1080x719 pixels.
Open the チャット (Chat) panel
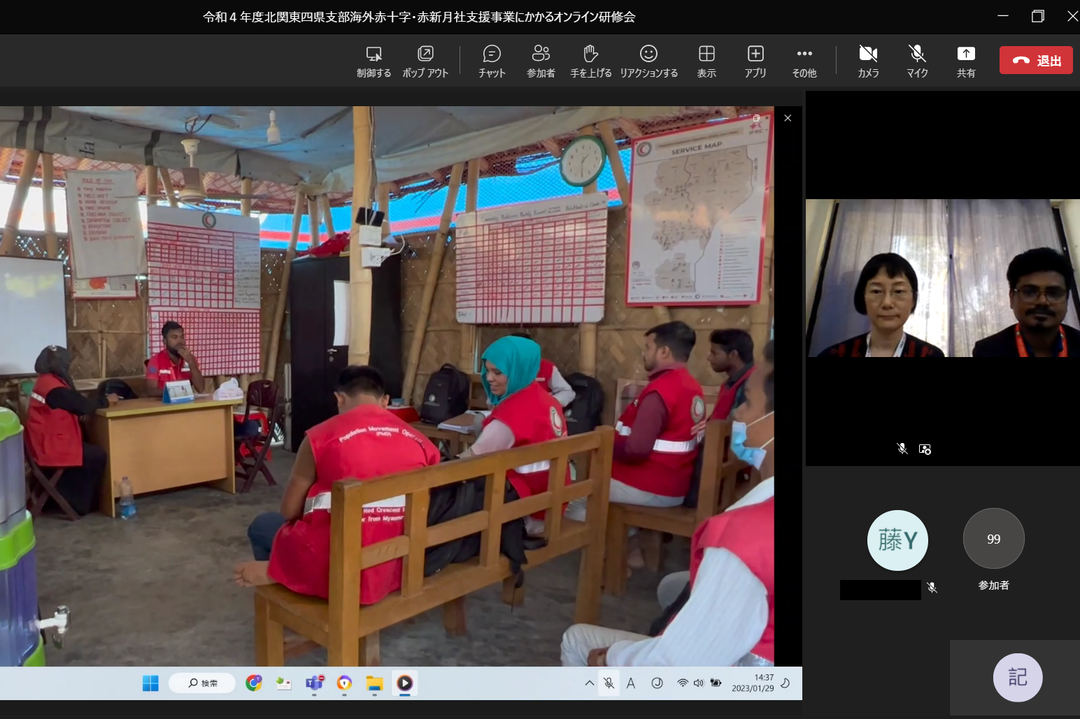point(491,61)
